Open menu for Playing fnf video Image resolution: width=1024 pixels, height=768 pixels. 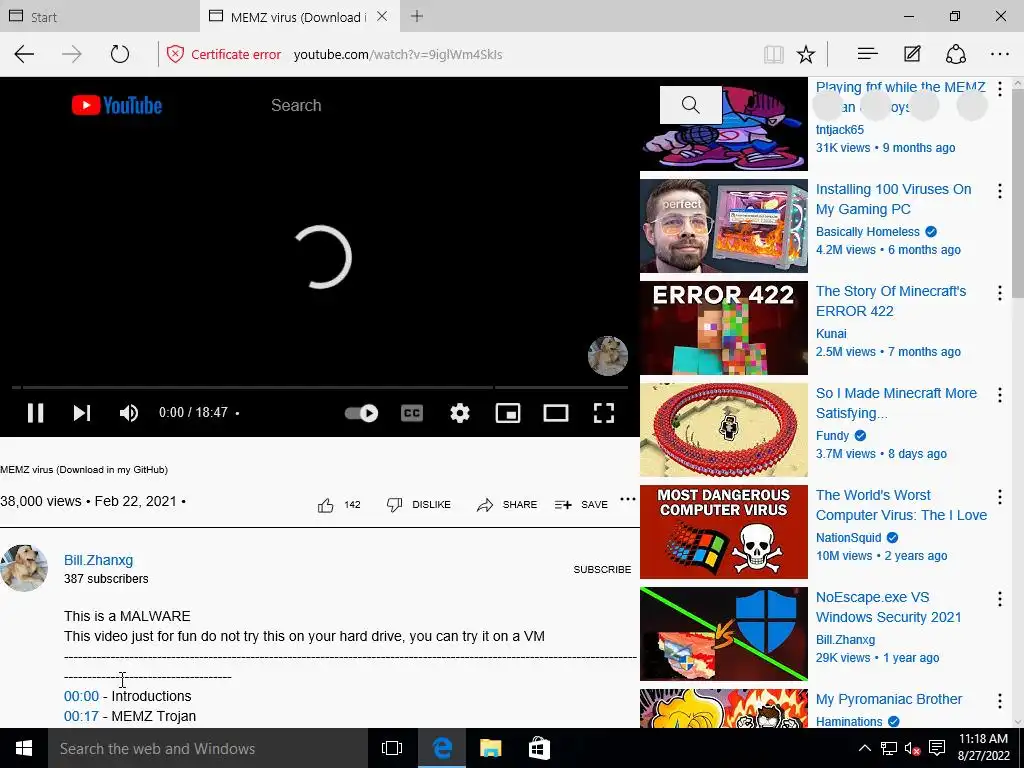point(1000,89)
